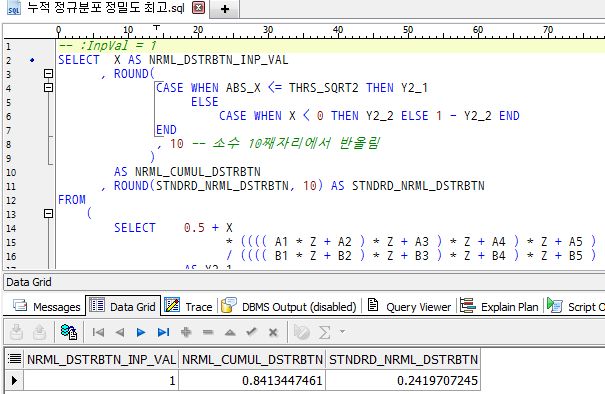
Task: Click line number 12 in the gutter
Action: click(x=11, y=200)
